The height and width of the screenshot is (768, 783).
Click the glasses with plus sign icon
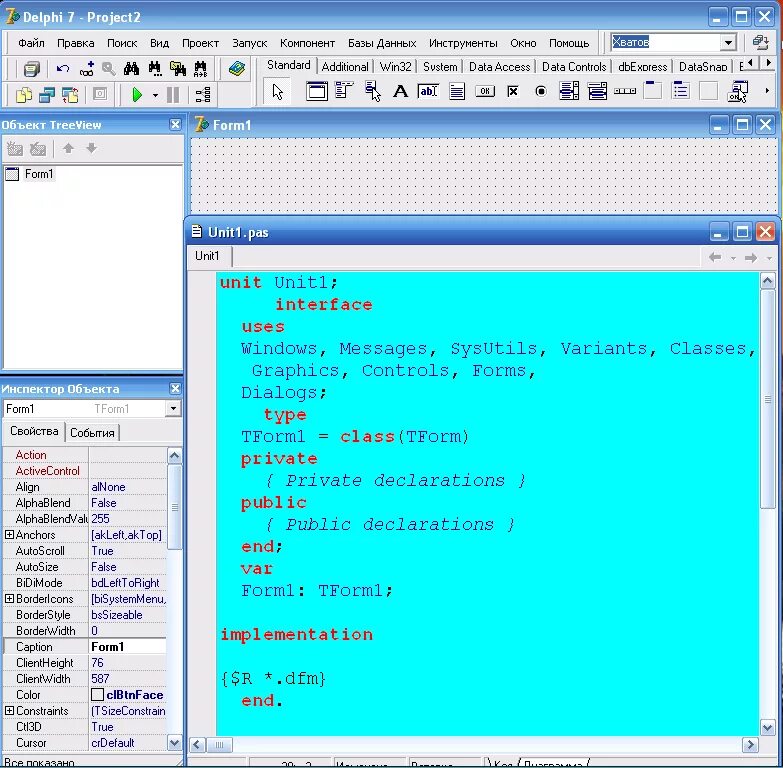point(87,68)
